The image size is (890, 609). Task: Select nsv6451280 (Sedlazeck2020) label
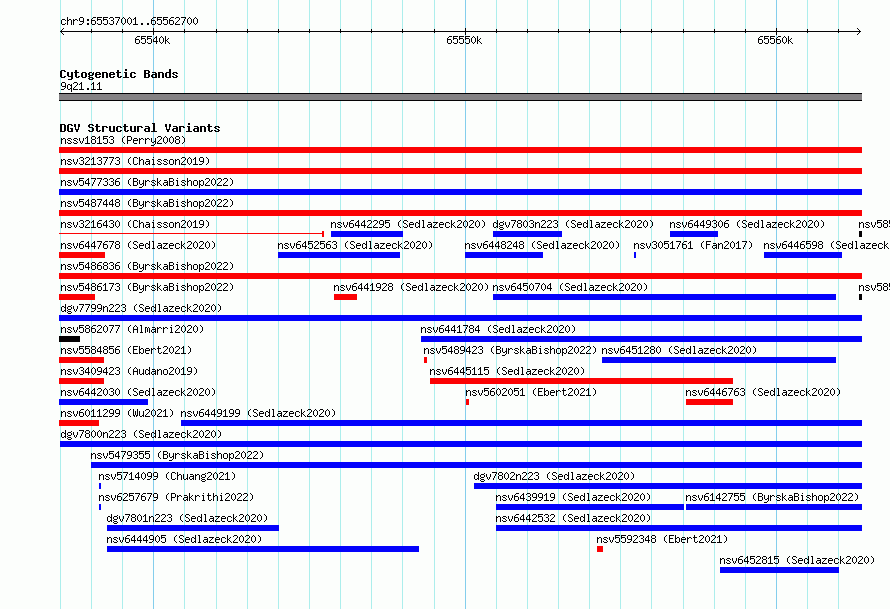click(x=679, y=350)
